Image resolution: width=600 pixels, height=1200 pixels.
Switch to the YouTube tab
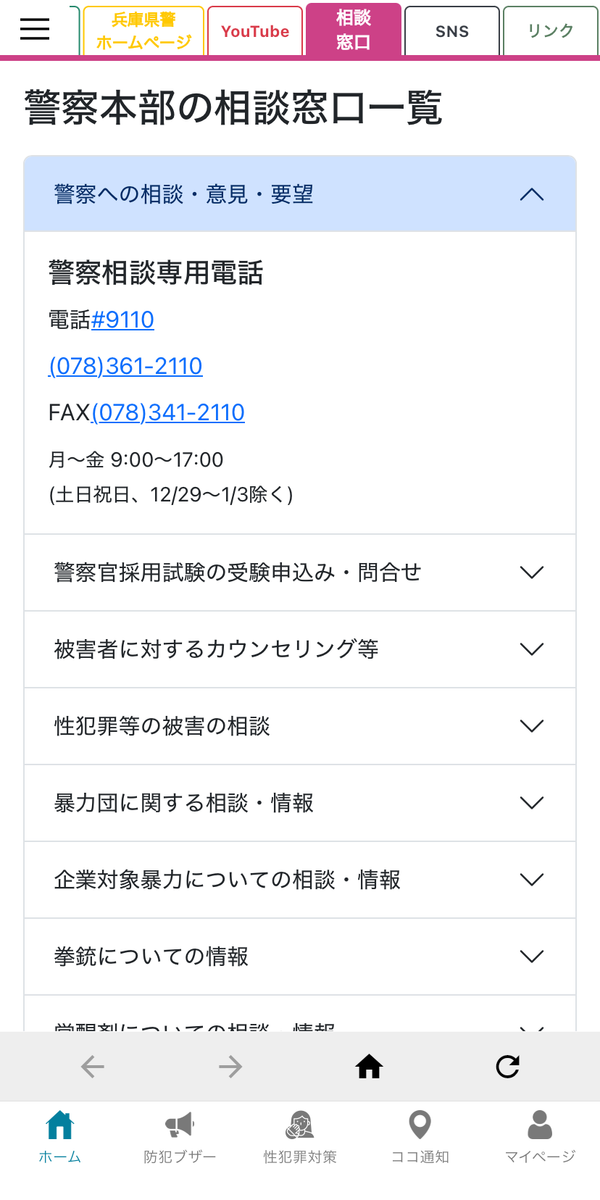click(255, 31)
